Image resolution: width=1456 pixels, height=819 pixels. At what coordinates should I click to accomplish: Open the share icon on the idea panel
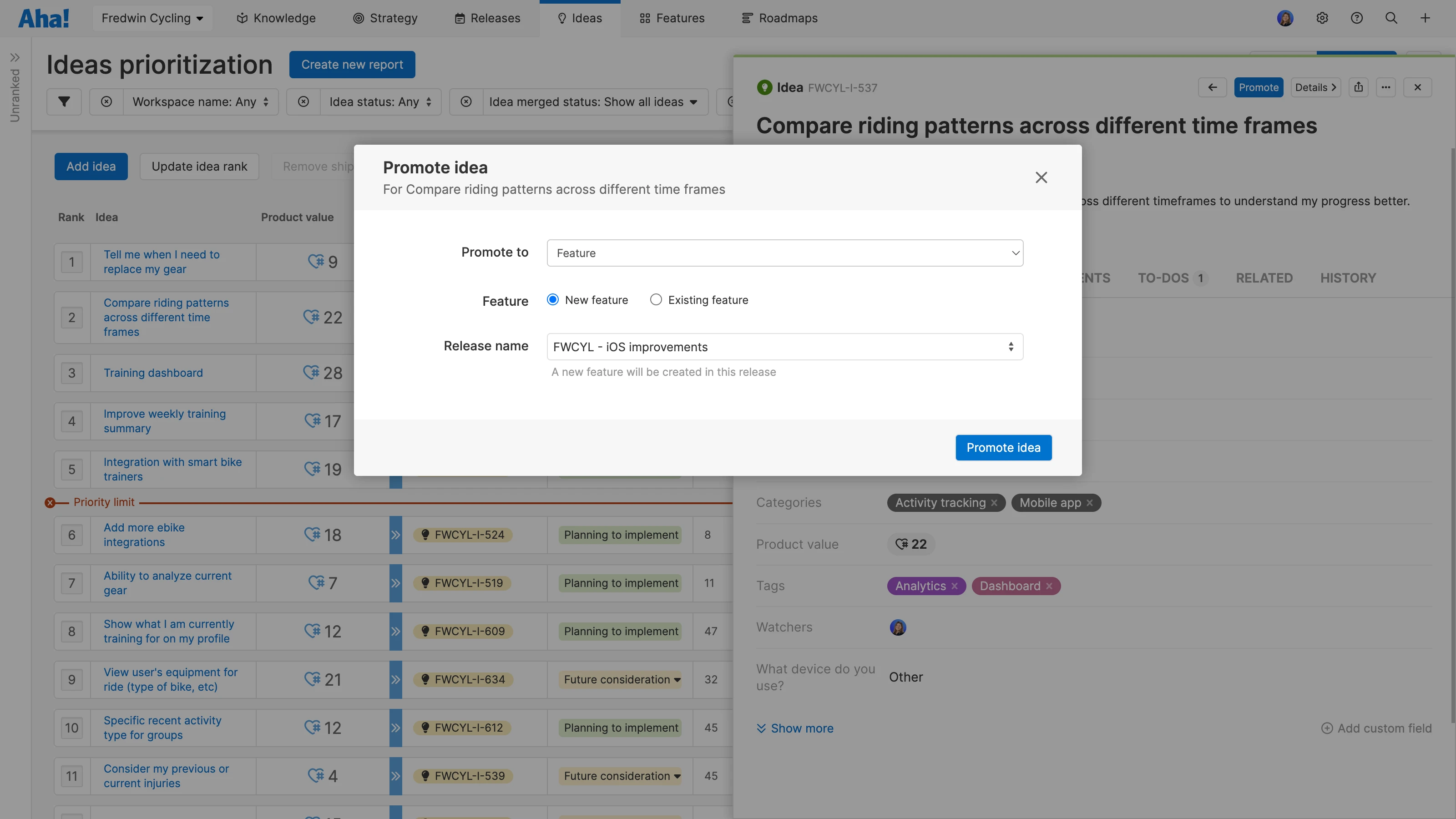(x=1359, y=87)
